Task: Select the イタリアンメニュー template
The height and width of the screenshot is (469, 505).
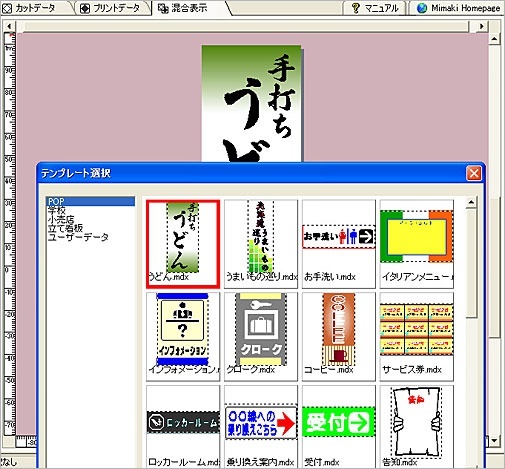Action: (x=417, y=244)
